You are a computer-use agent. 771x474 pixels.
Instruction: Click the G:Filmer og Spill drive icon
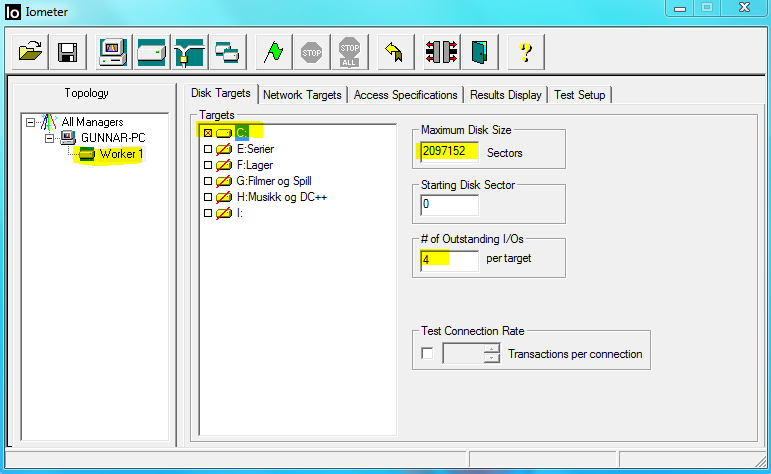pyautogui.click(x=224, y=181)
